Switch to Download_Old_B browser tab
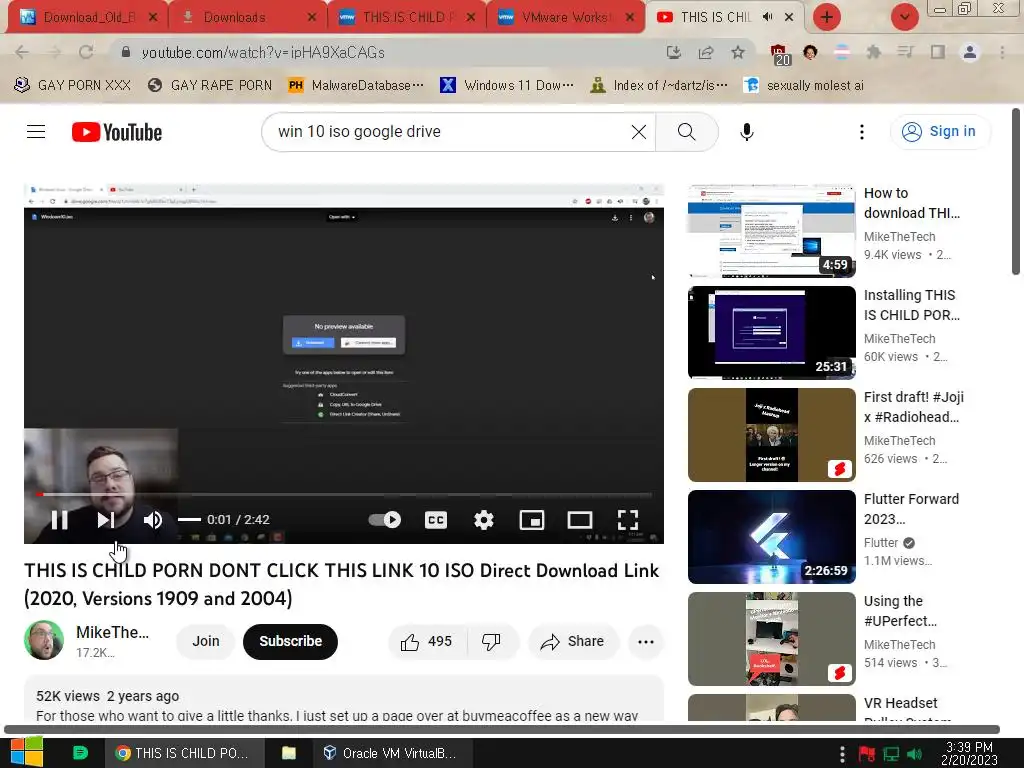 tap(89, 18)
